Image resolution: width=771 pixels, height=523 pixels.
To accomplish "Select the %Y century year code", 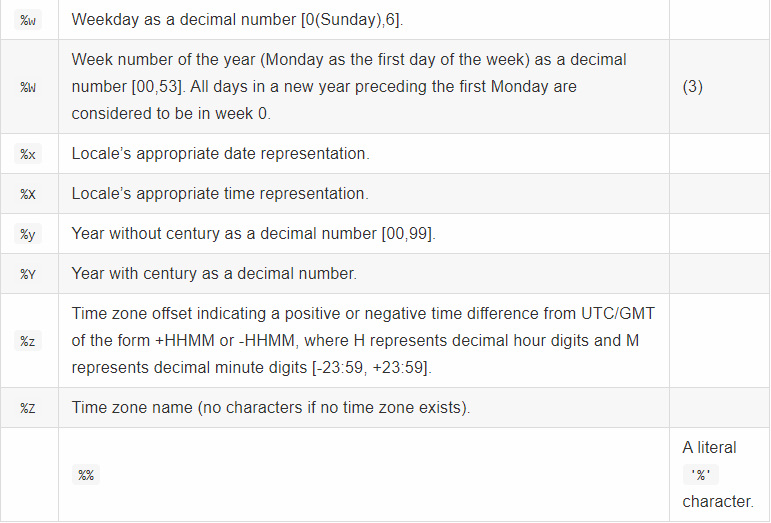I will tap(28, 274).
